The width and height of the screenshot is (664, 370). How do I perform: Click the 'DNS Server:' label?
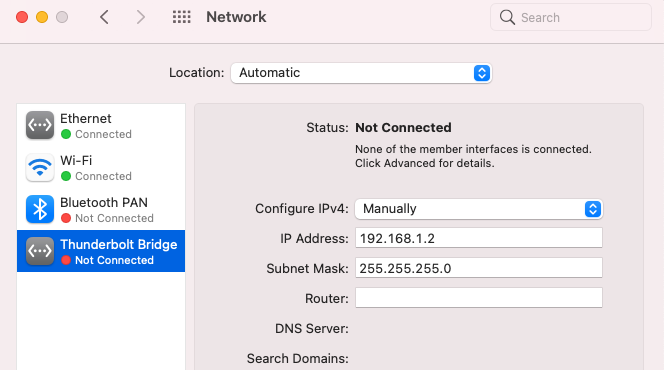click(x=312, y=329)
